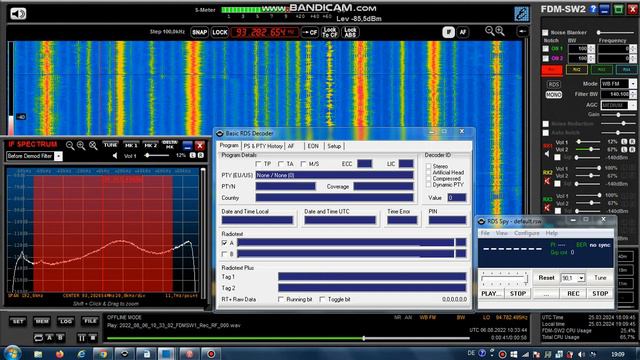The height and width of the screenshot is (360, 640).
Task: Click the LOCK button next to frequency
Action: [220, 32]
